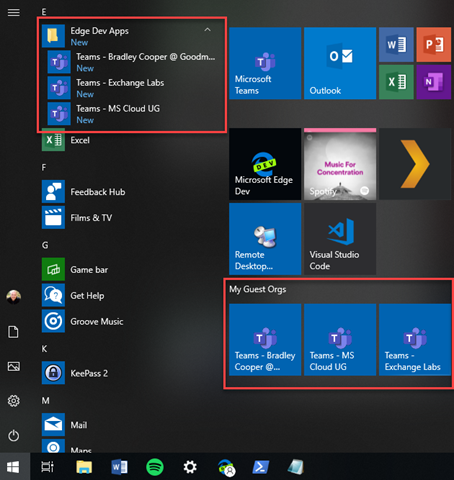Open the Outlook pinned tile

click(x=340, y=63)
